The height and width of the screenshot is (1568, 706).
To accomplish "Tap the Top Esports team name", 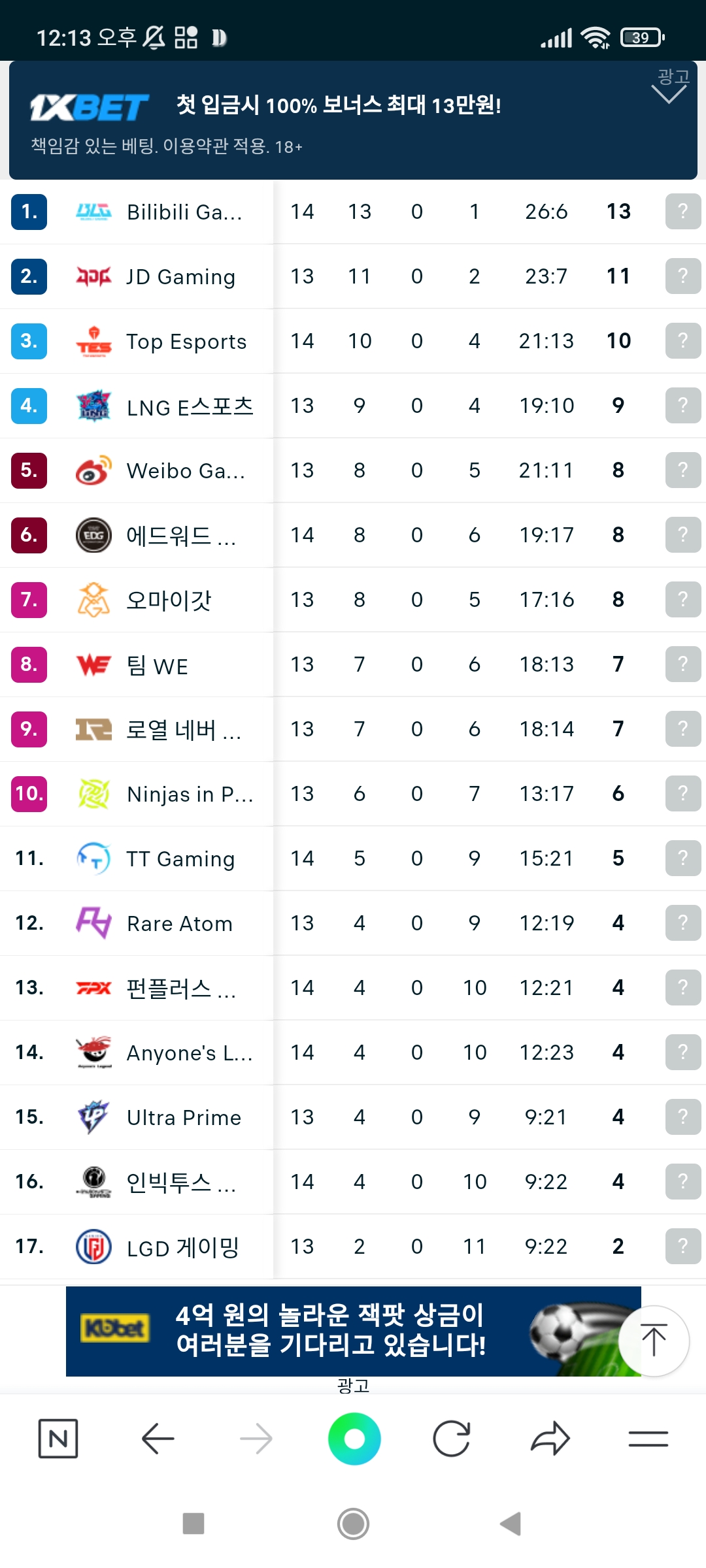I will coord(186,342).
